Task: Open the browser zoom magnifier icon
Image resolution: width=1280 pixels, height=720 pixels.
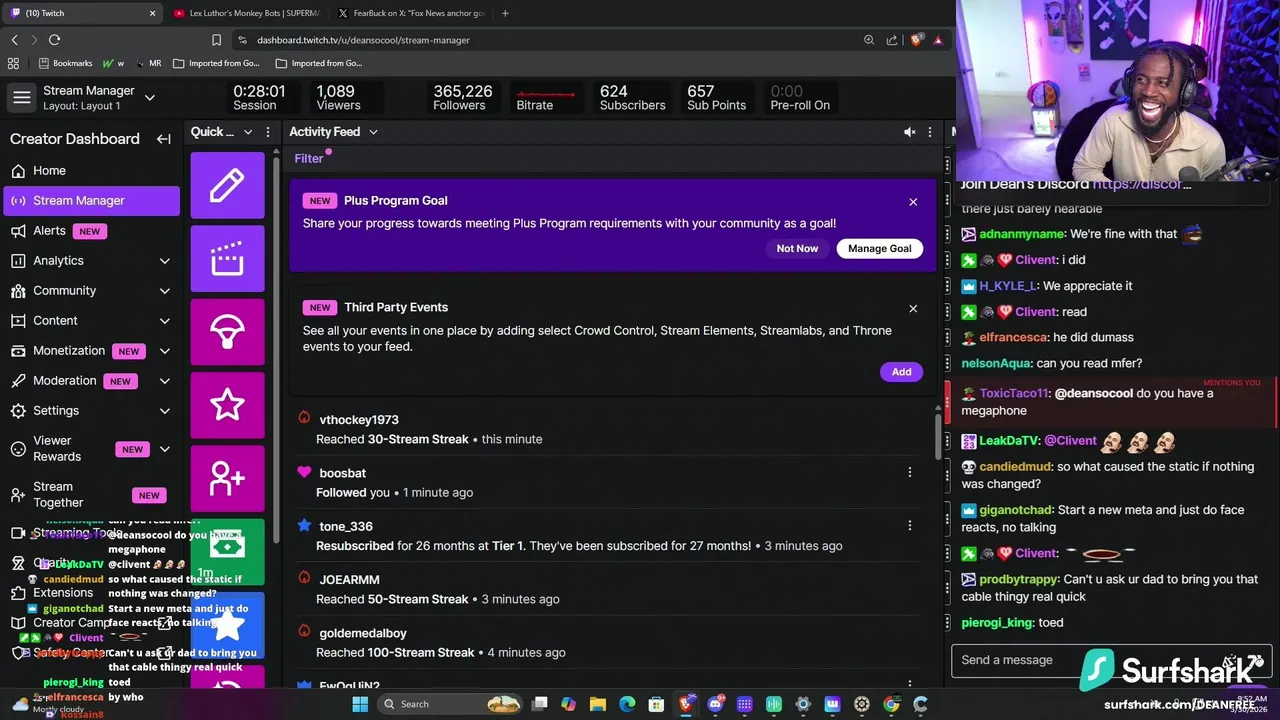Action: (869, 40)
